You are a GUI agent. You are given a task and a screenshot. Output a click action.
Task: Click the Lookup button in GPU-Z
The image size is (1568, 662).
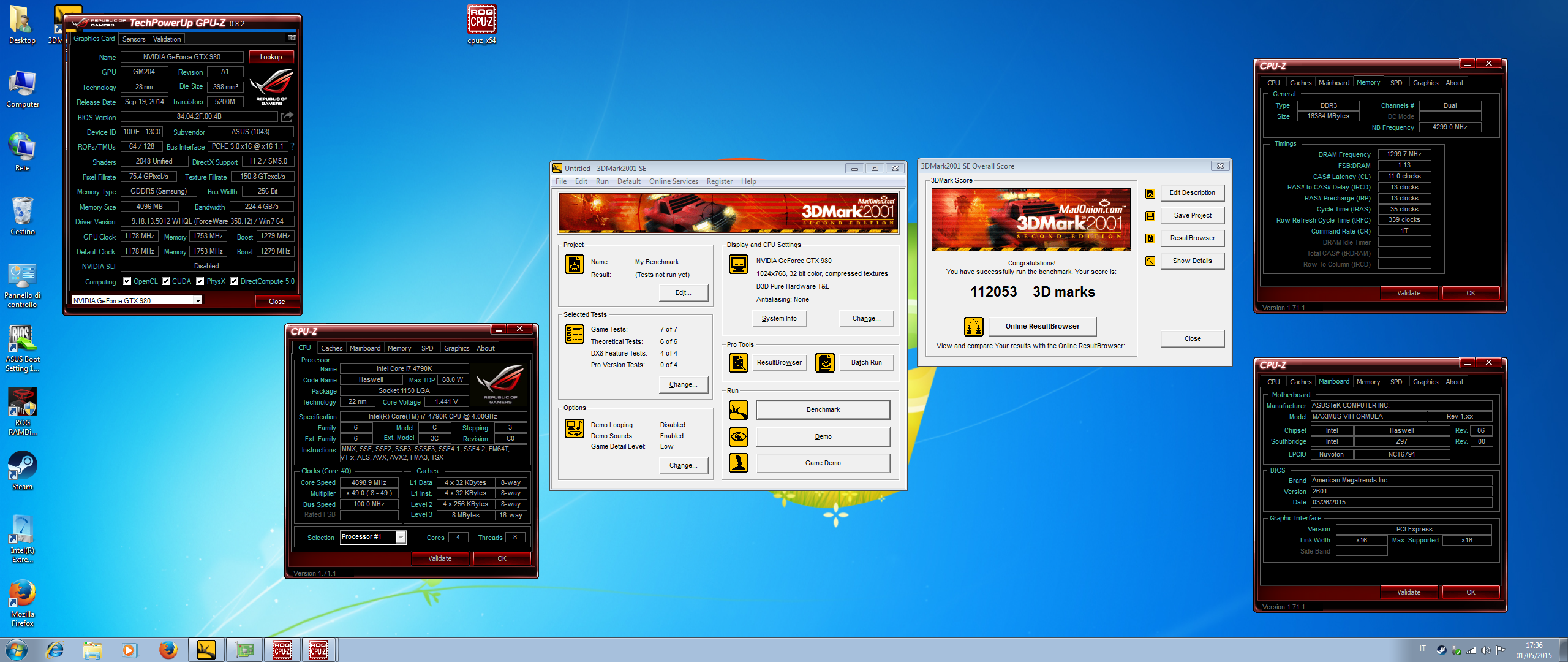pos(271,57)
